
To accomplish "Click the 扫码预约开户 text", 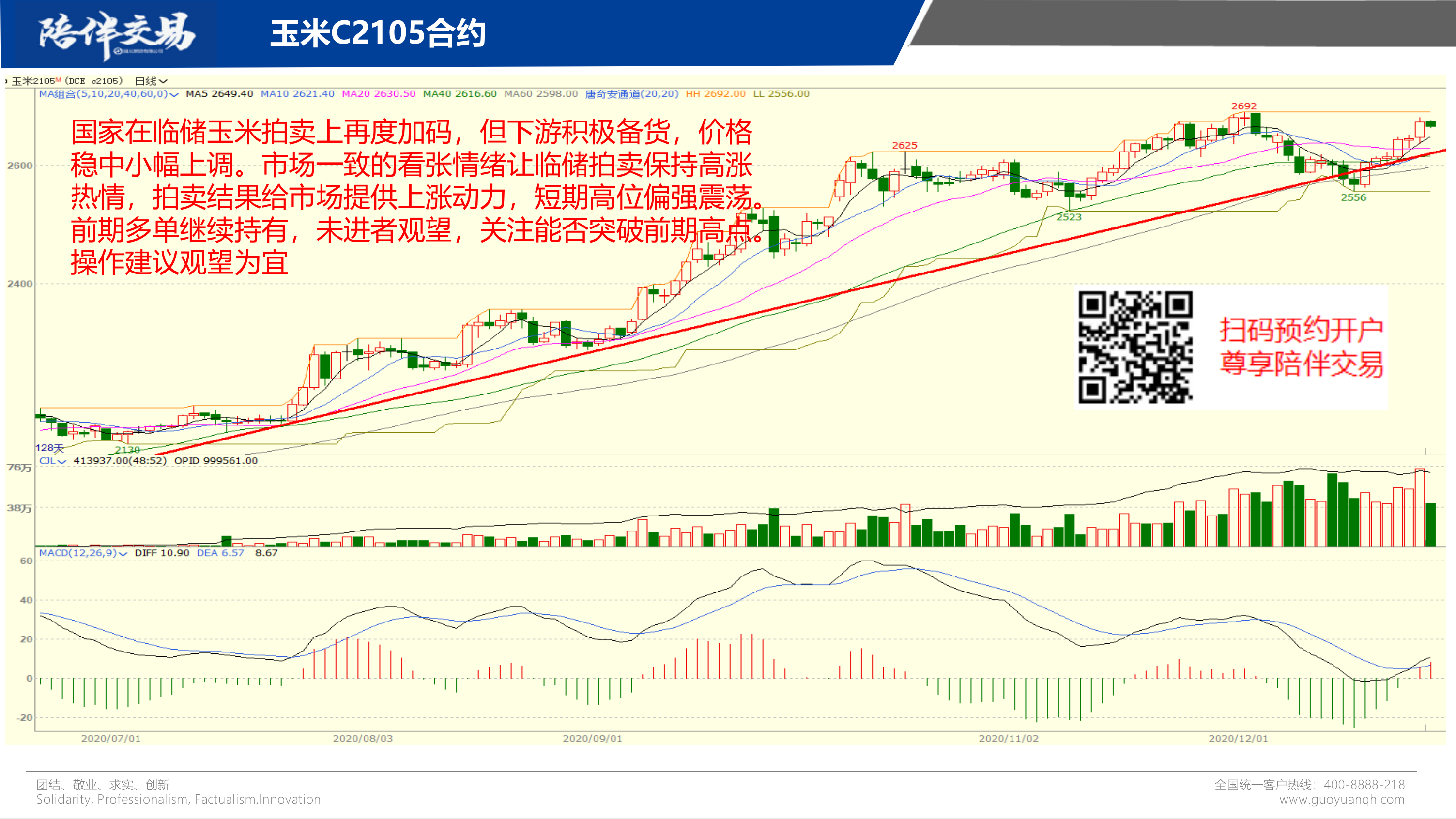I will tap(1301, 330).
